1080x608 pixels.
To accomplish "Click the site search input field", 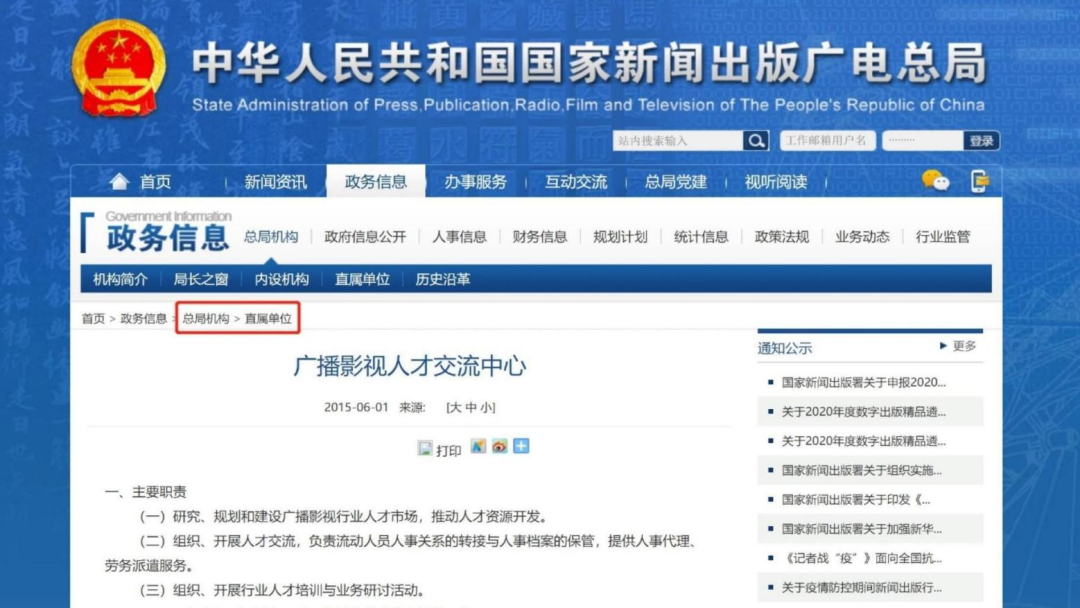I will tap(680, 140).
